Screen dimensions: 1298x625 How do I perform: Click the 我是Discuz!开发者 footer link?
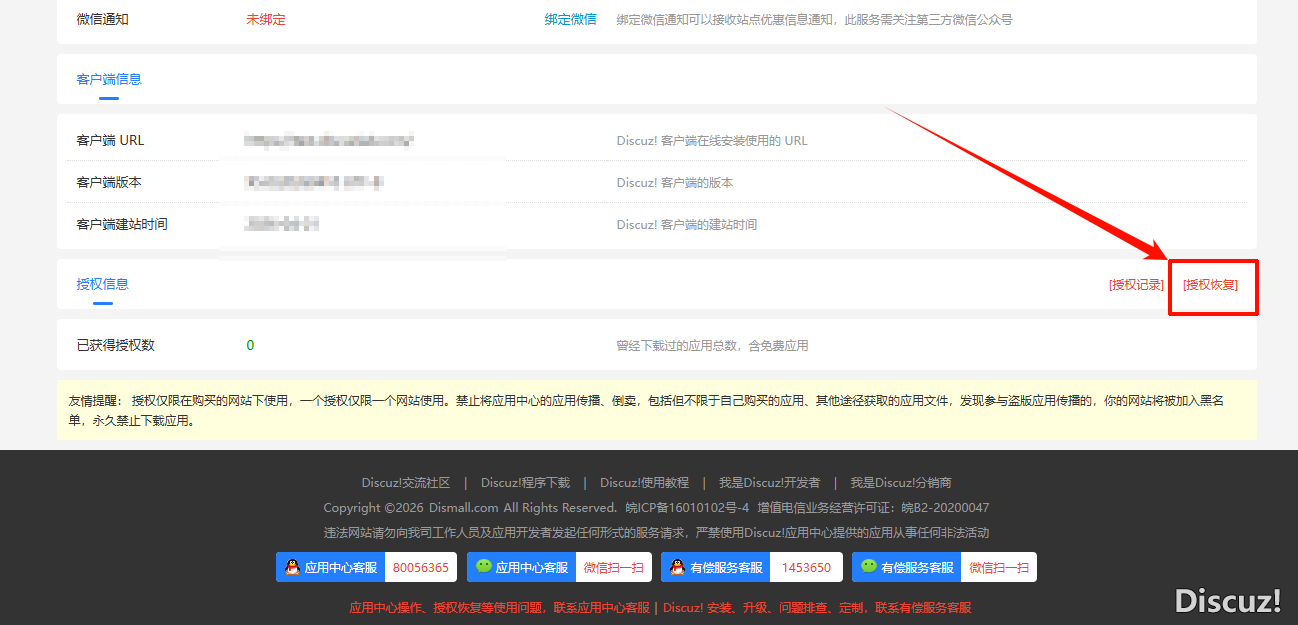coord(769,482)
